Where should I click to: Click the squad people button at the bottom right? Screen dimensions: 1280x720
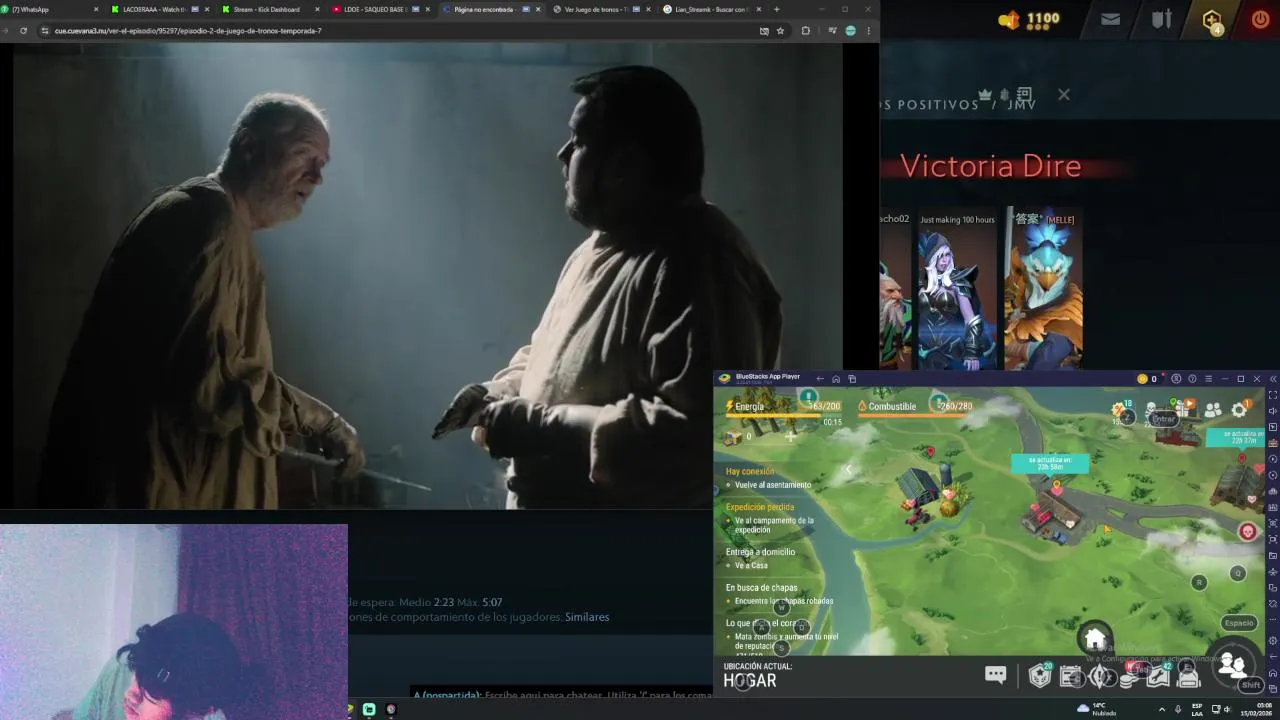(1233, 665)
